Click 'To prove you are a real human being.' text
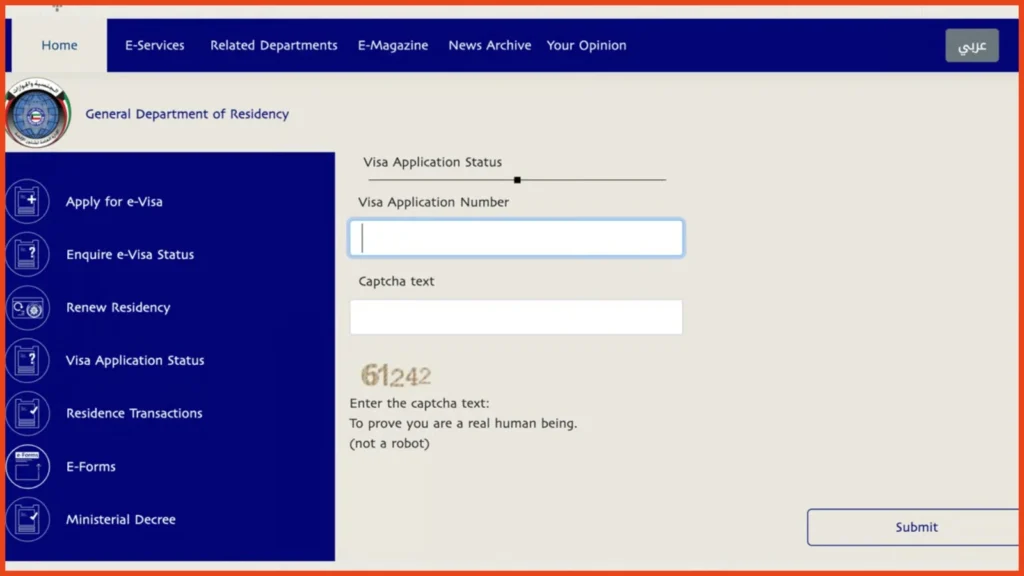This screenshot has height=576, width=1024. [463, 423]
